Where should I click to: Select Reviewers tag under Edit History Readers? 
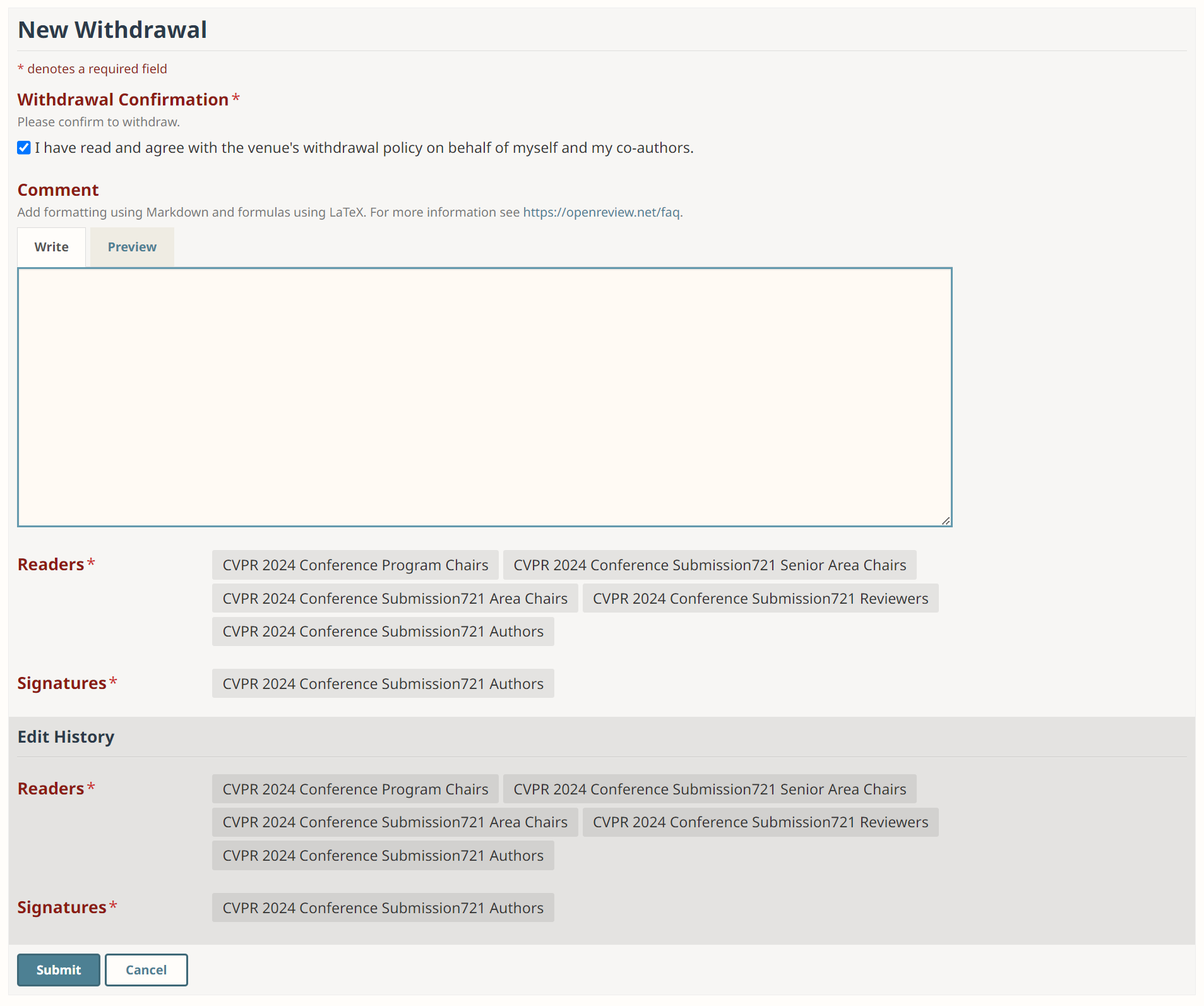click(x=760, y=822)
